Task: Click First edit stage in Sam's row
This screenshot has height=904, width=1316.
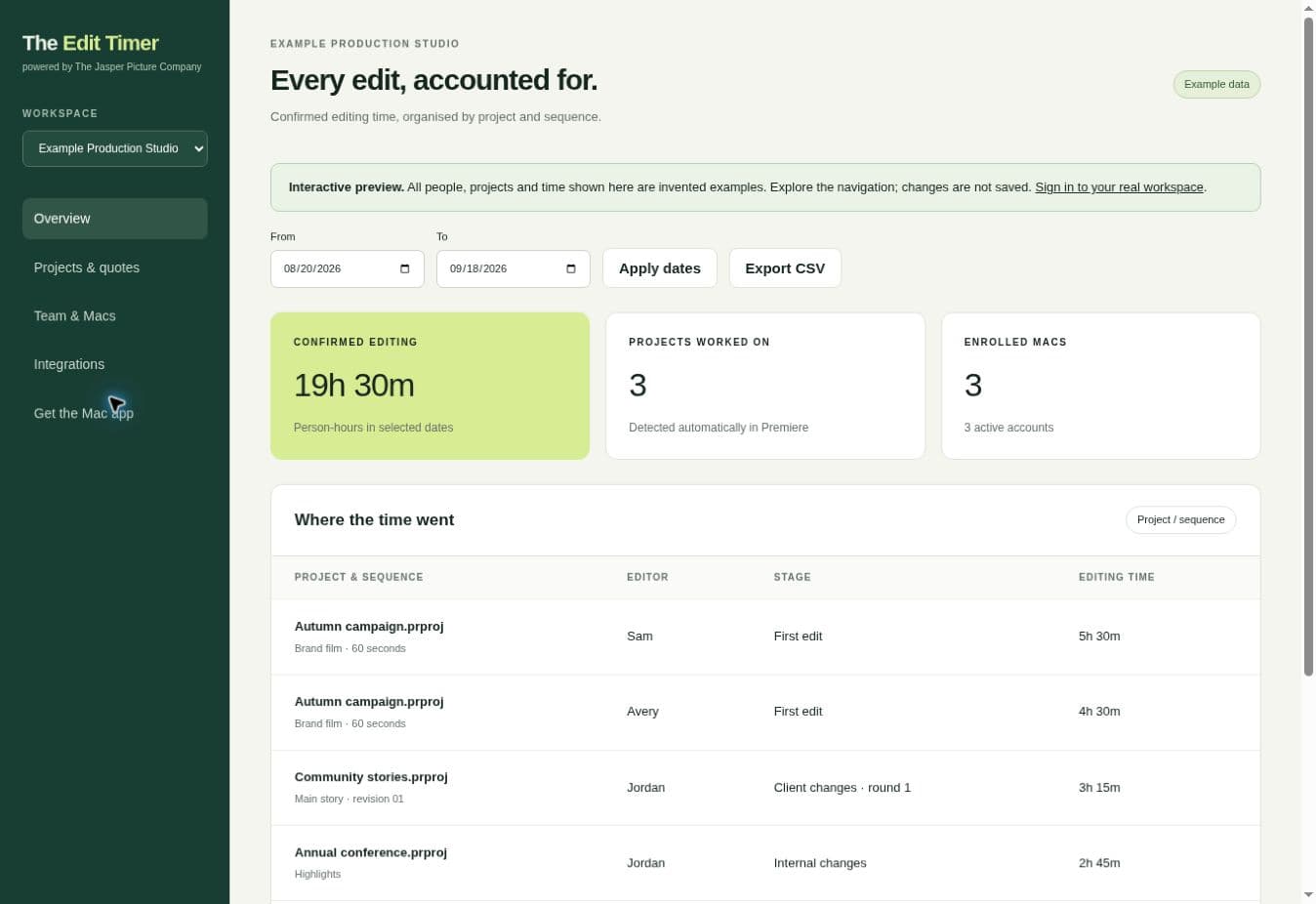Action: point(798,637)
